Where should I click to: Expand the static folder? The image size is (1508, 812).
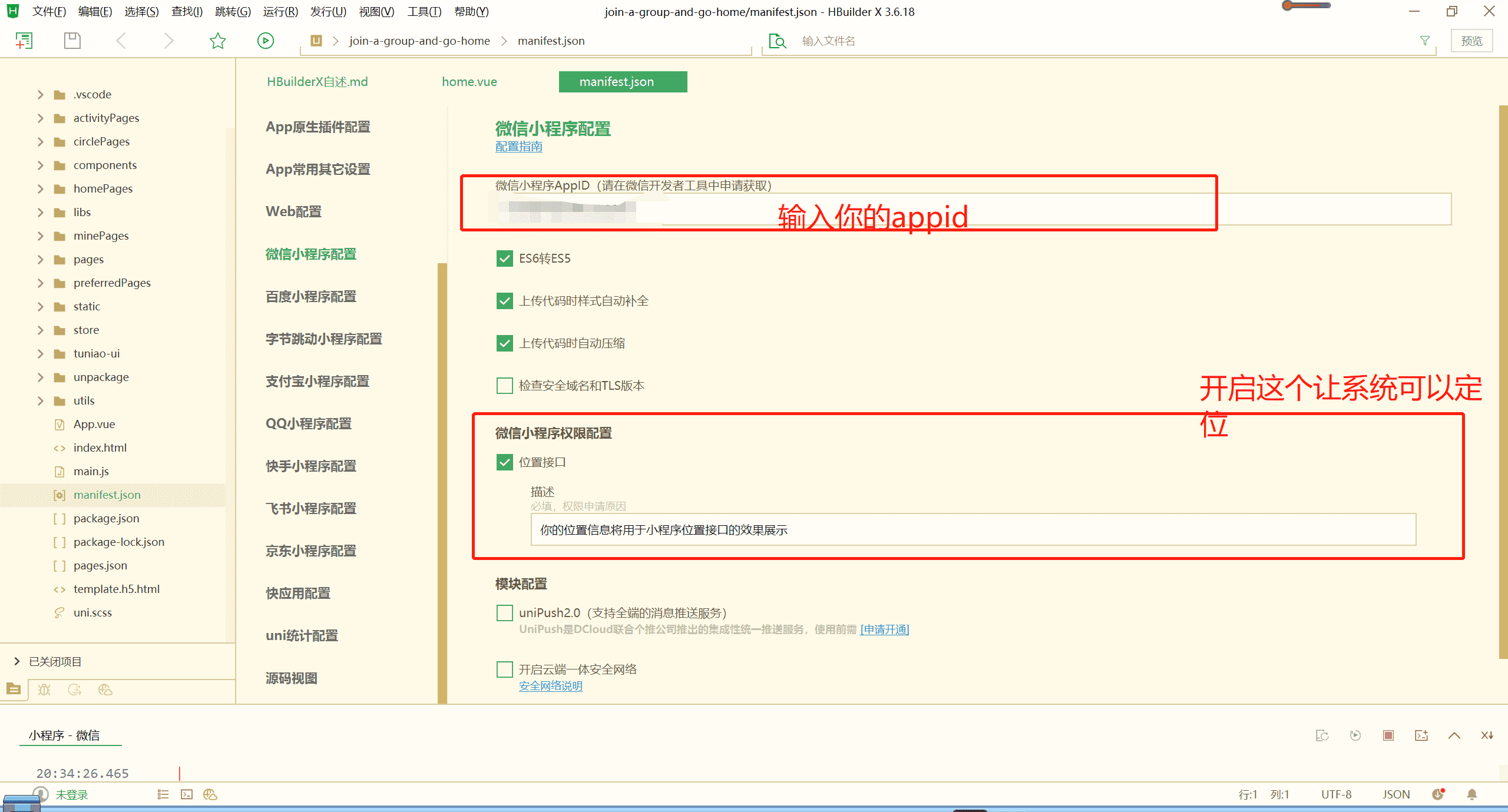(x=41, y=307)
